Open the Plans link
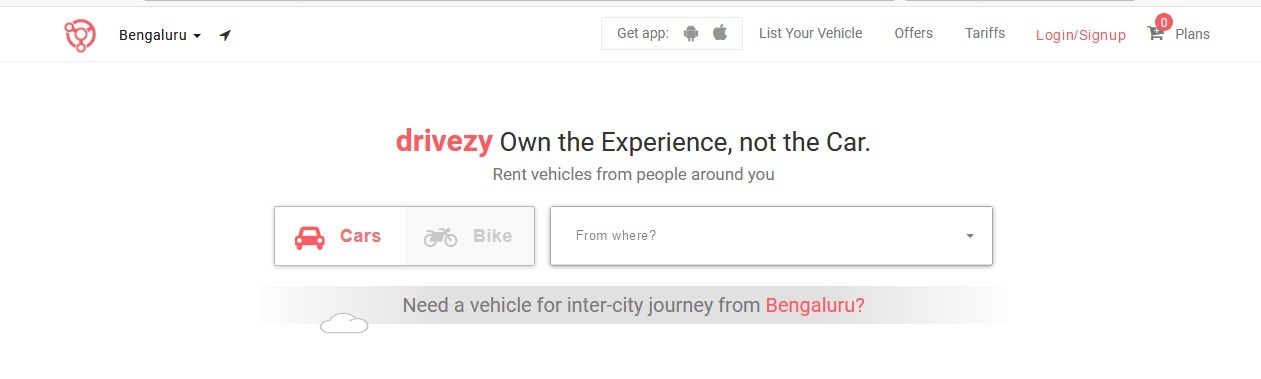 click(x=1192, y=34)
